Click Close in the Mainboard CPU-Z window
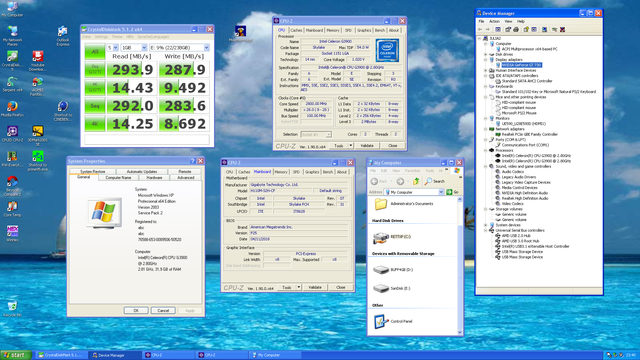The image size is (640, 360). (341, 287)
